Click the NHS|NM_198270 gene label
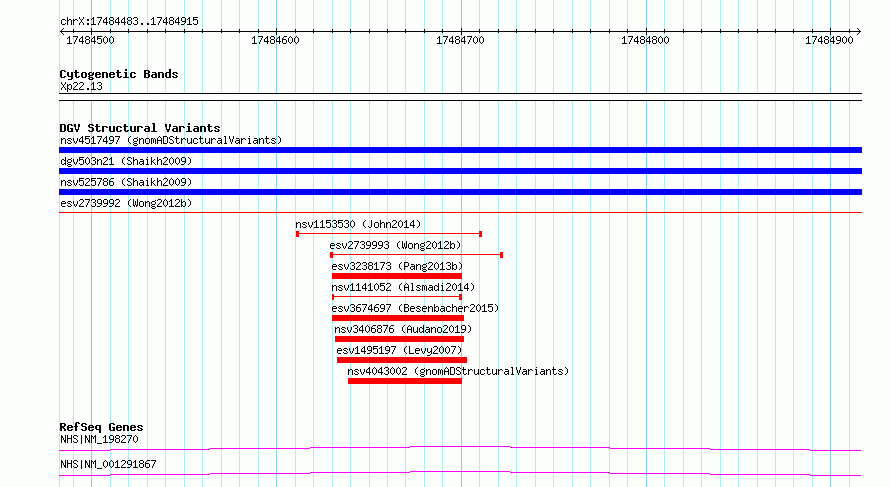 point(99,439)
